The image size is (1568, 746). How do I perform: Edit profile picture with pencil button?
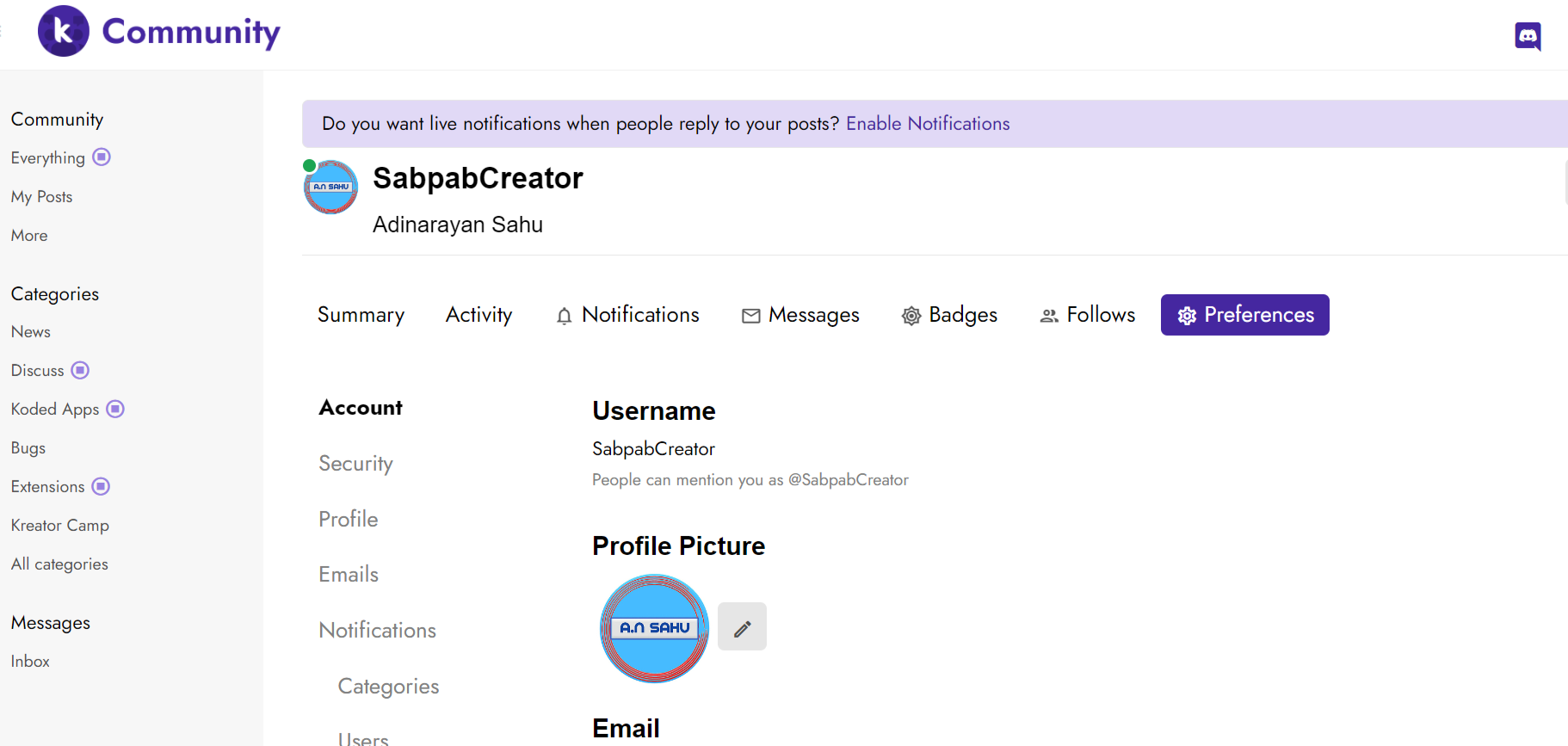click(742, 626)
